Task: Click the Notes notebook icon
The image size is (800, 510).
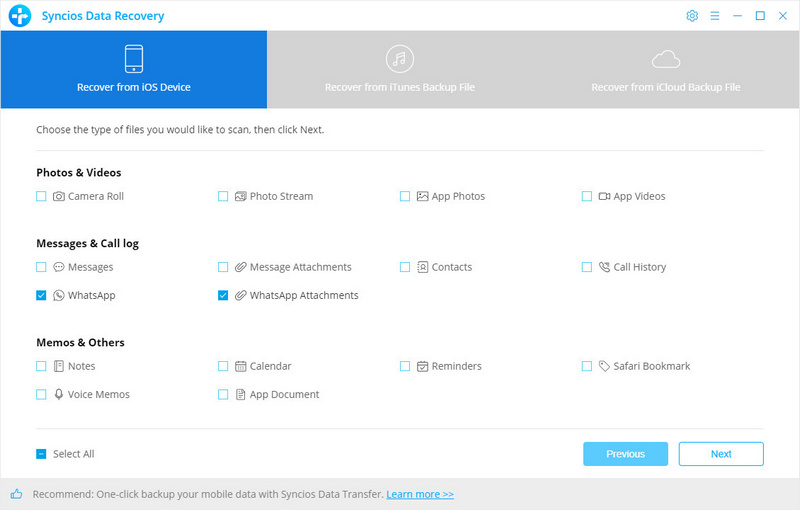Action: click(x=59, y=366)
